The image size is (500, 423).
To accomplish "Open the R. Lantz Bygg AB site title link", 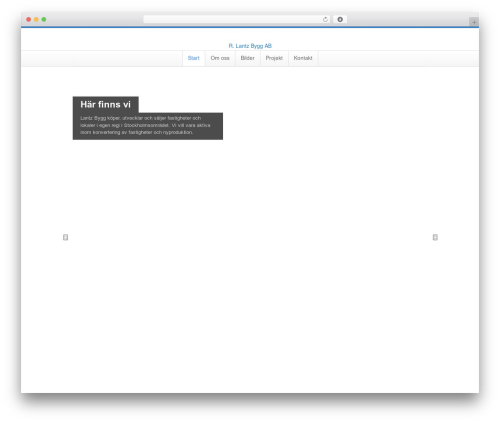I will tap(250, 46).
